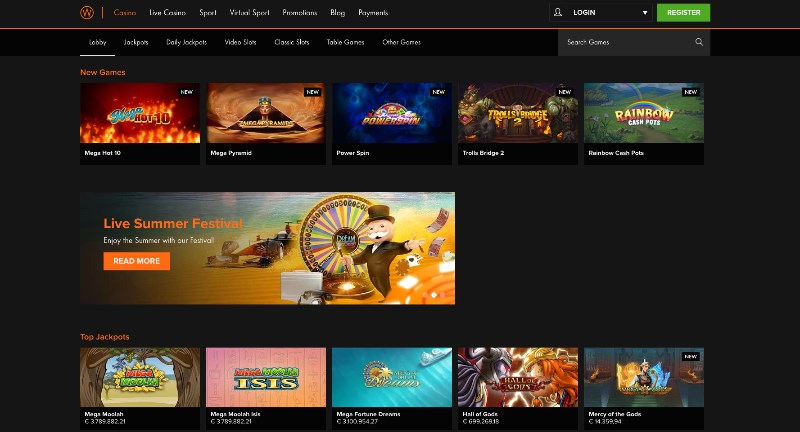Open the Other Games tab
The width and height of the screenshot is (800, 432).
(x=402, y=42)
